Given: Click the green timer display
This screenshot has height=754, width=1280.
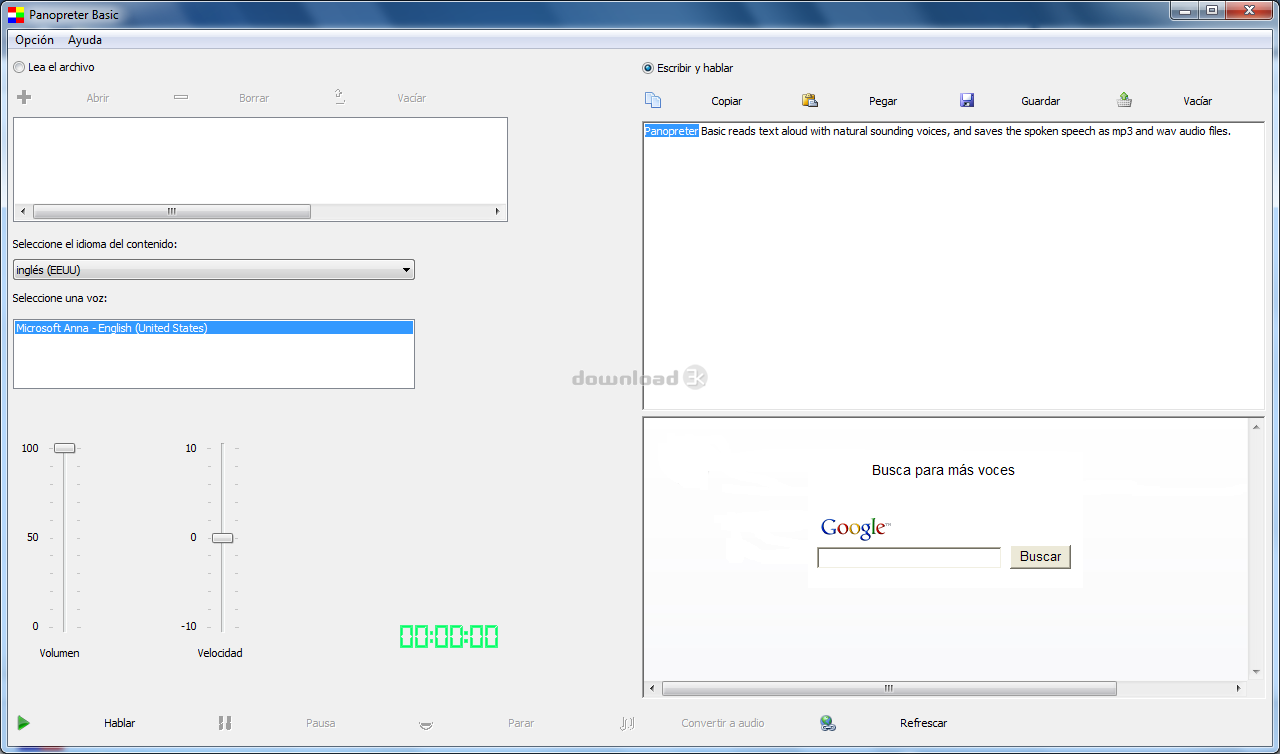Looking at the screenshot, I should 449,637.
